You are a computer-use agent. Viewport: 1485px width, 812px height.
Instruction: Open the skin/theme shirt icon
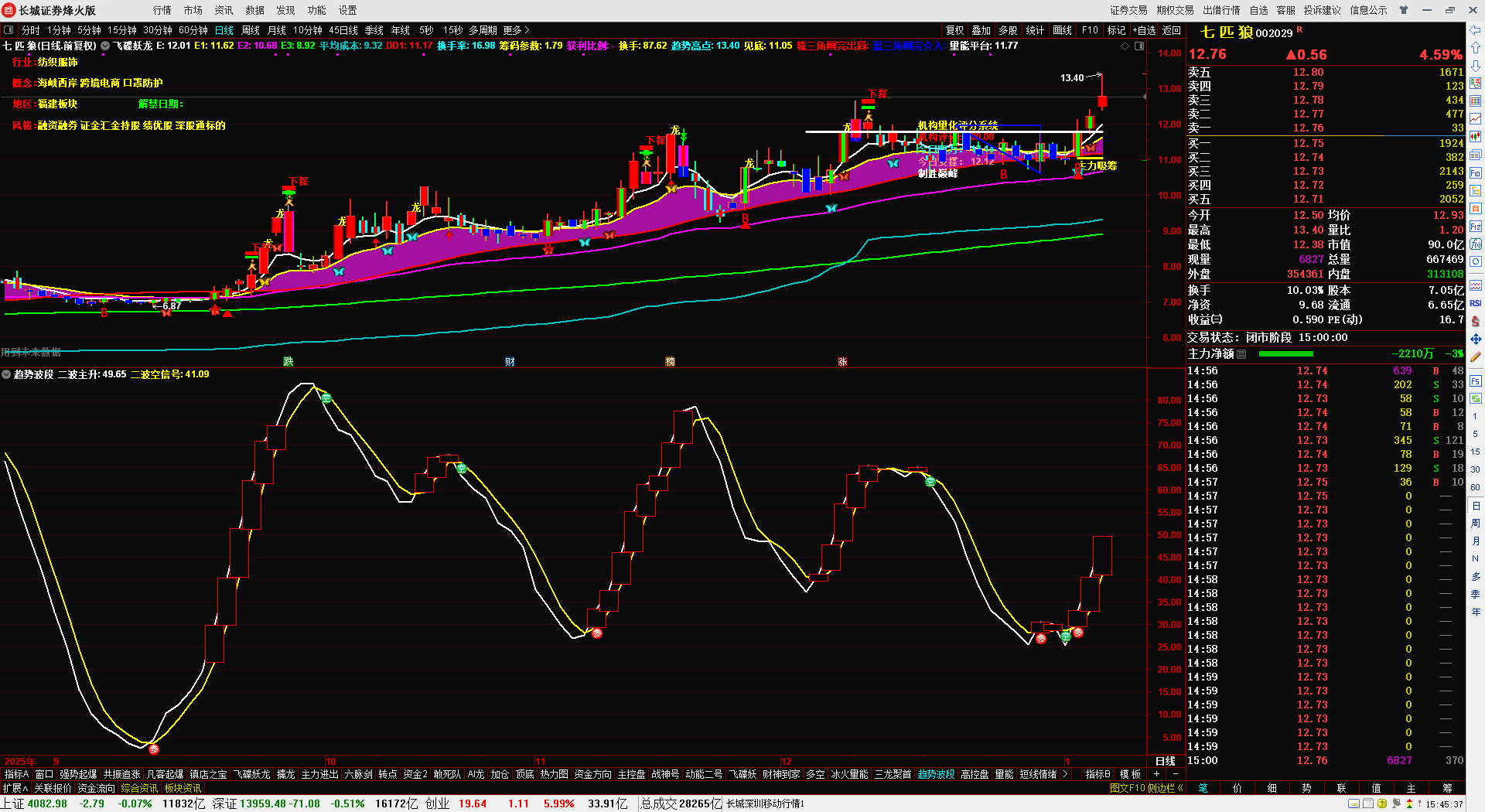point(1405,10)
